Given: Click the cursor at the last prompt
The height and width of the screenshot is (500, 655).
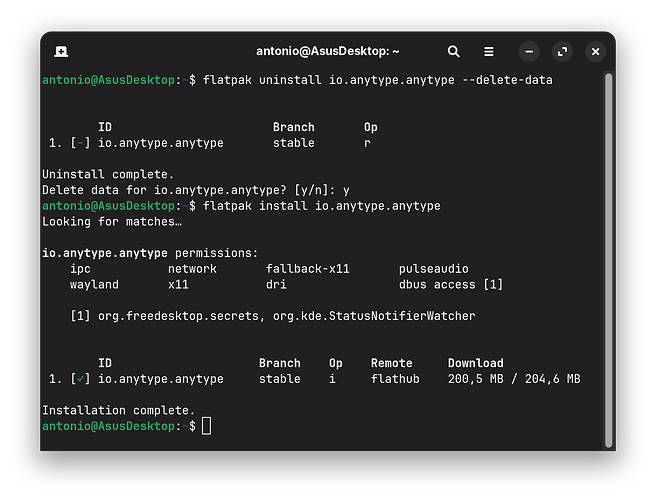Looking at the screenshot, I should [206, 426].
